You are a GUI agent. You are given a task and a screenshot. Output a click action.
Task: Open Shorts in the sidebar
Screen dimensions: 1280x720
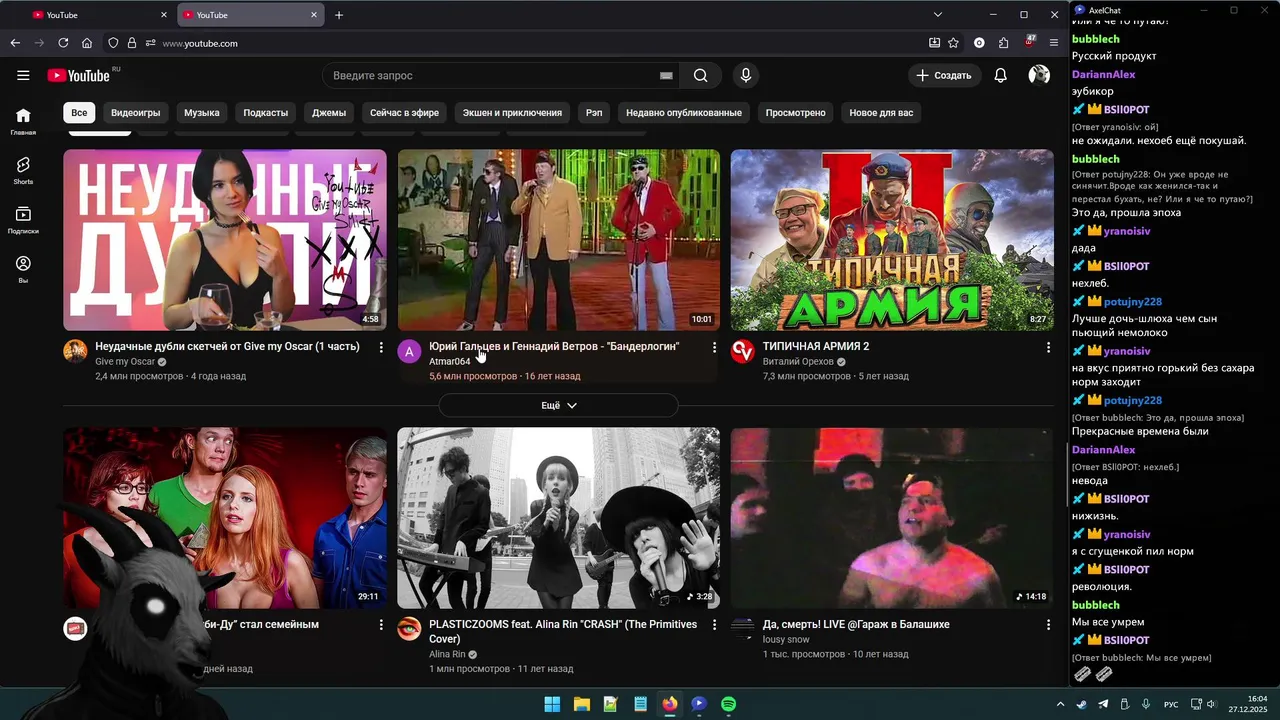(x=23, y=170)
